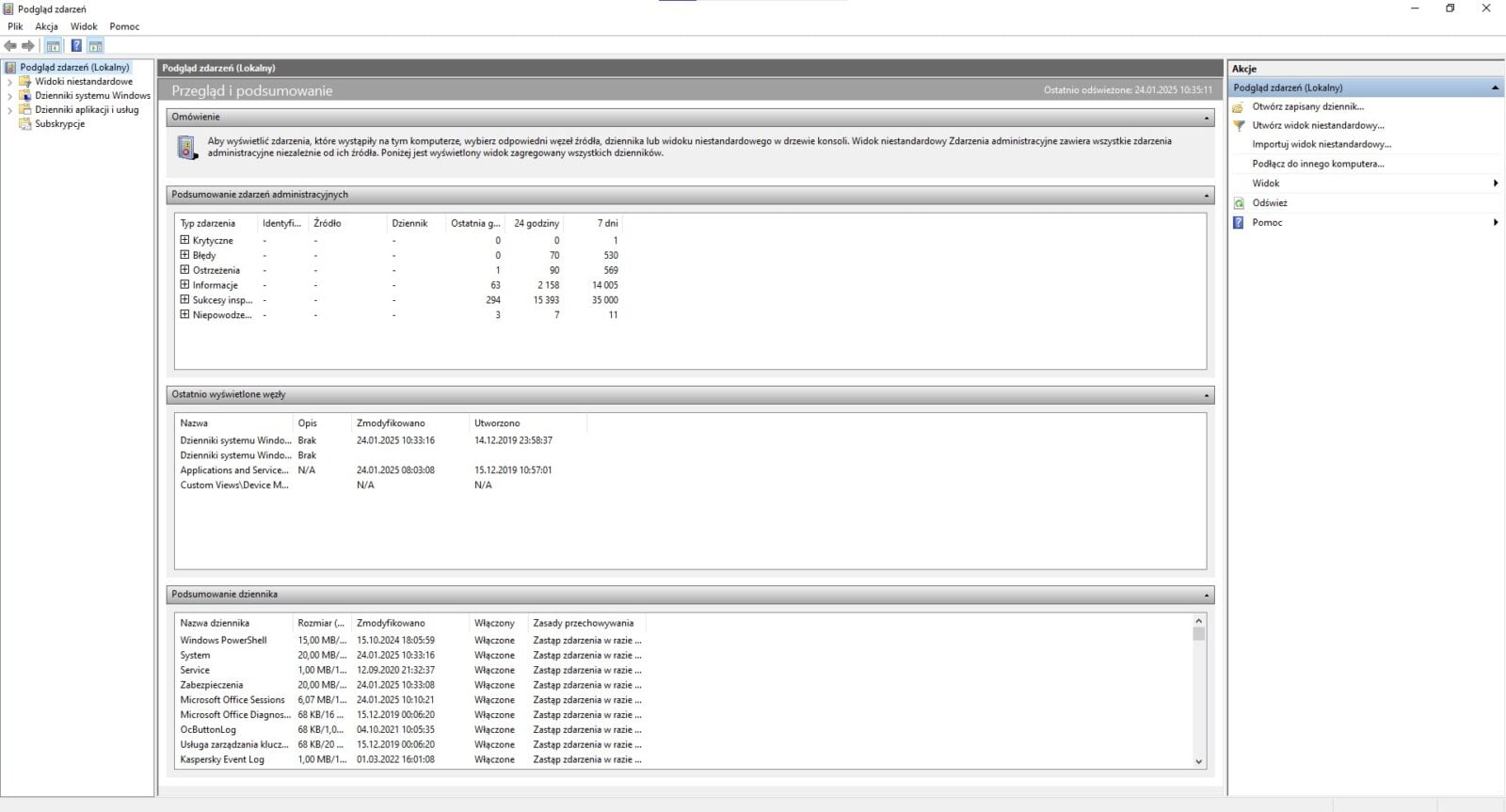Click the Back arrow toolbar icon
1506x812 pixels.
click(10, 46)
